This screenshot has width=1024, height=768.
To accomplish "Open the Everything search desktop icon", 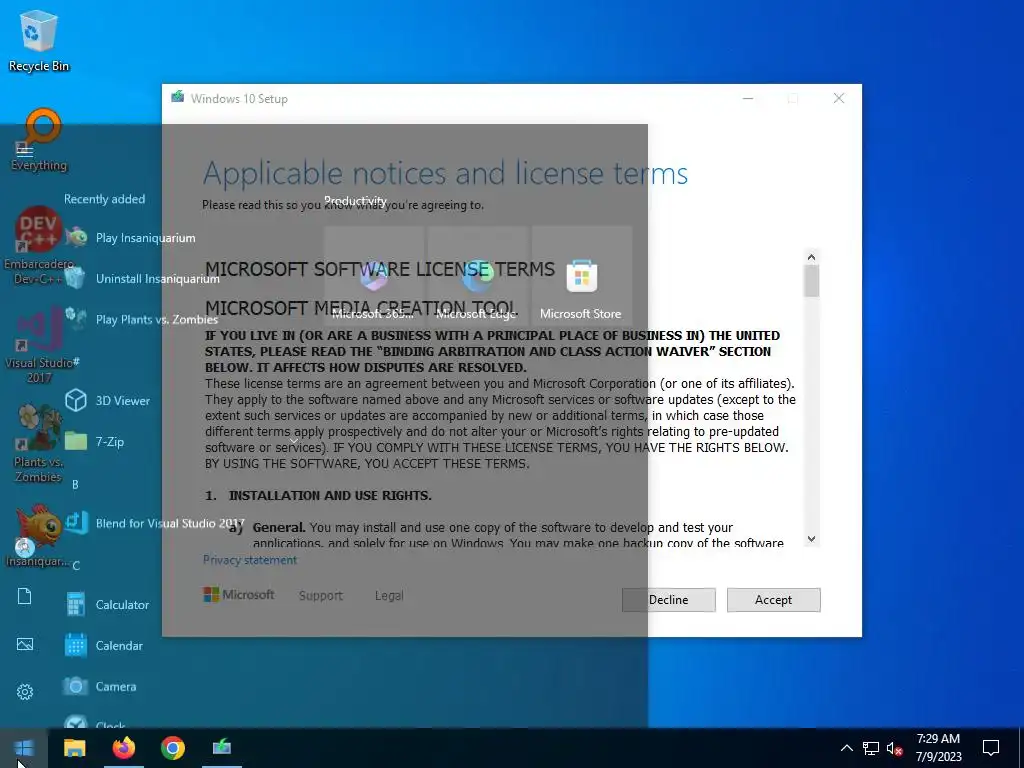I will click(x=39, y=140).
